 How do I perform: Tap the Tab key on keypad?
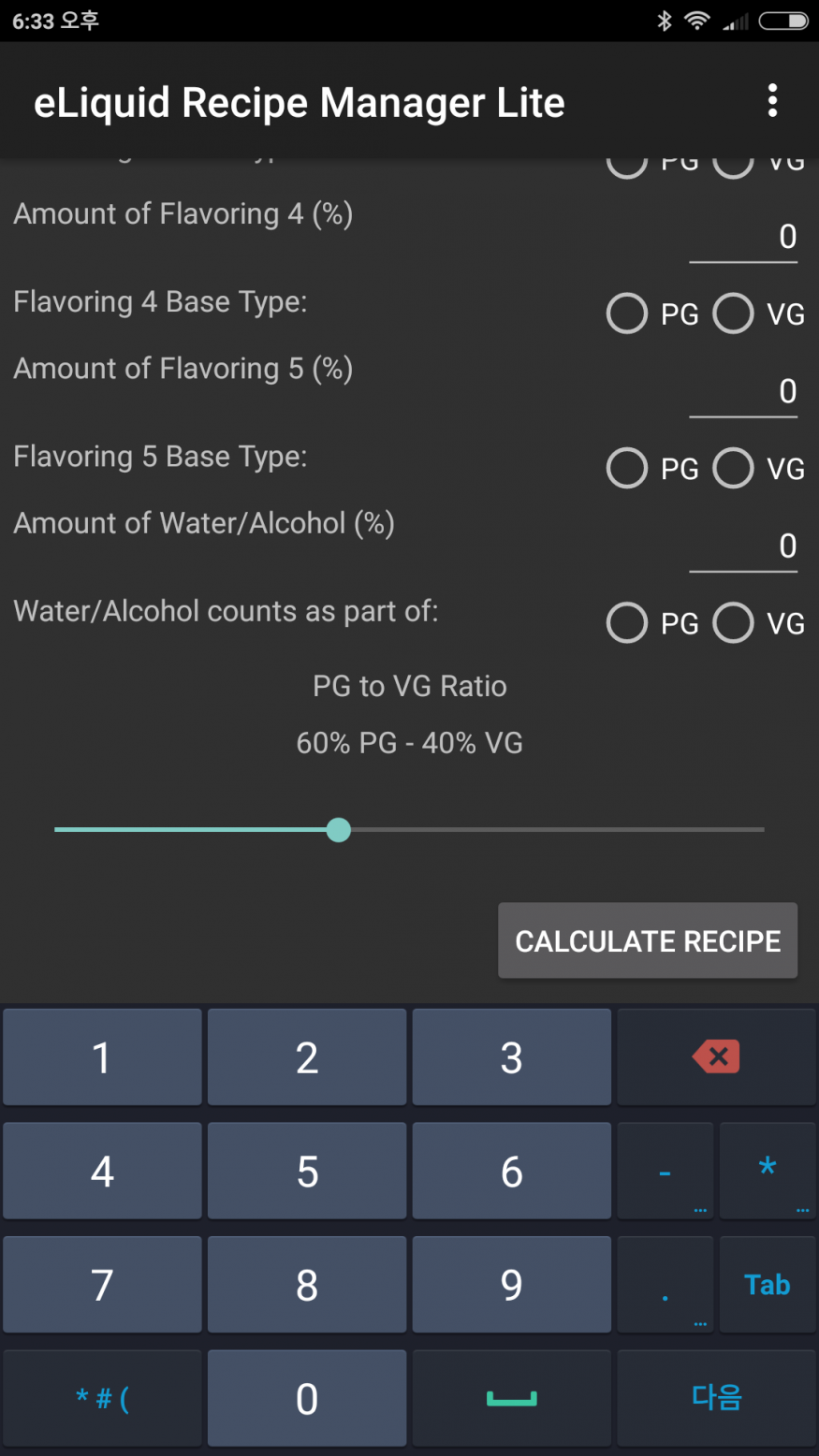coord(768,1285)
